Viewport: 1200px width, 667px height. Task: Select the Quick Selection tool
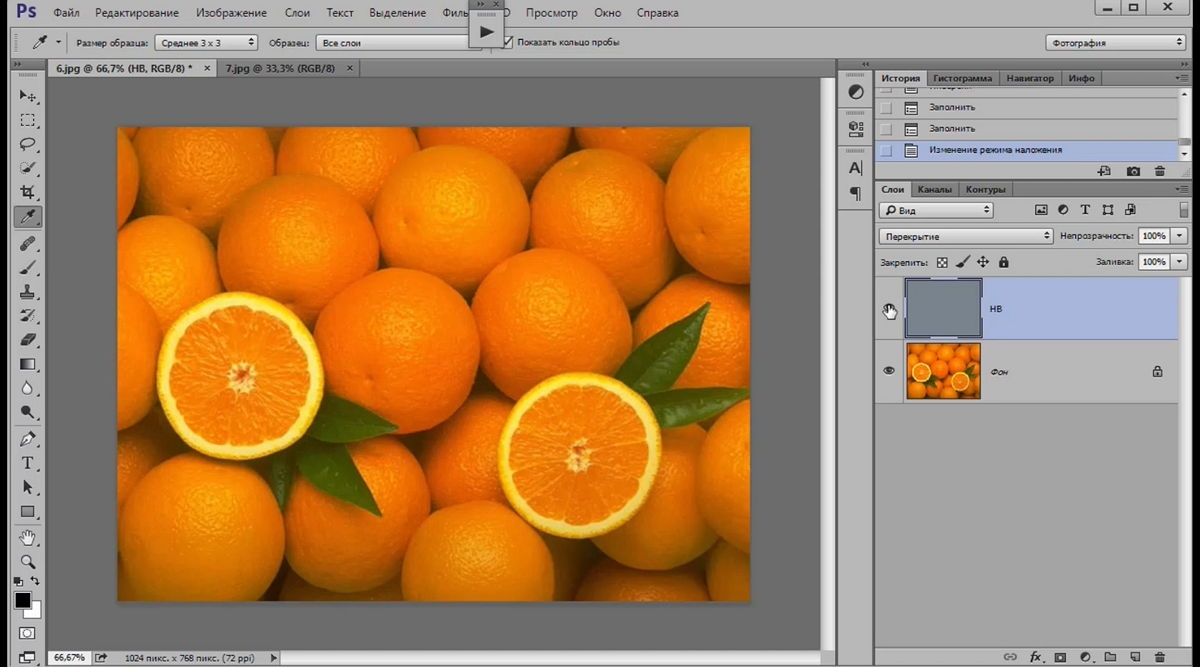27,168
